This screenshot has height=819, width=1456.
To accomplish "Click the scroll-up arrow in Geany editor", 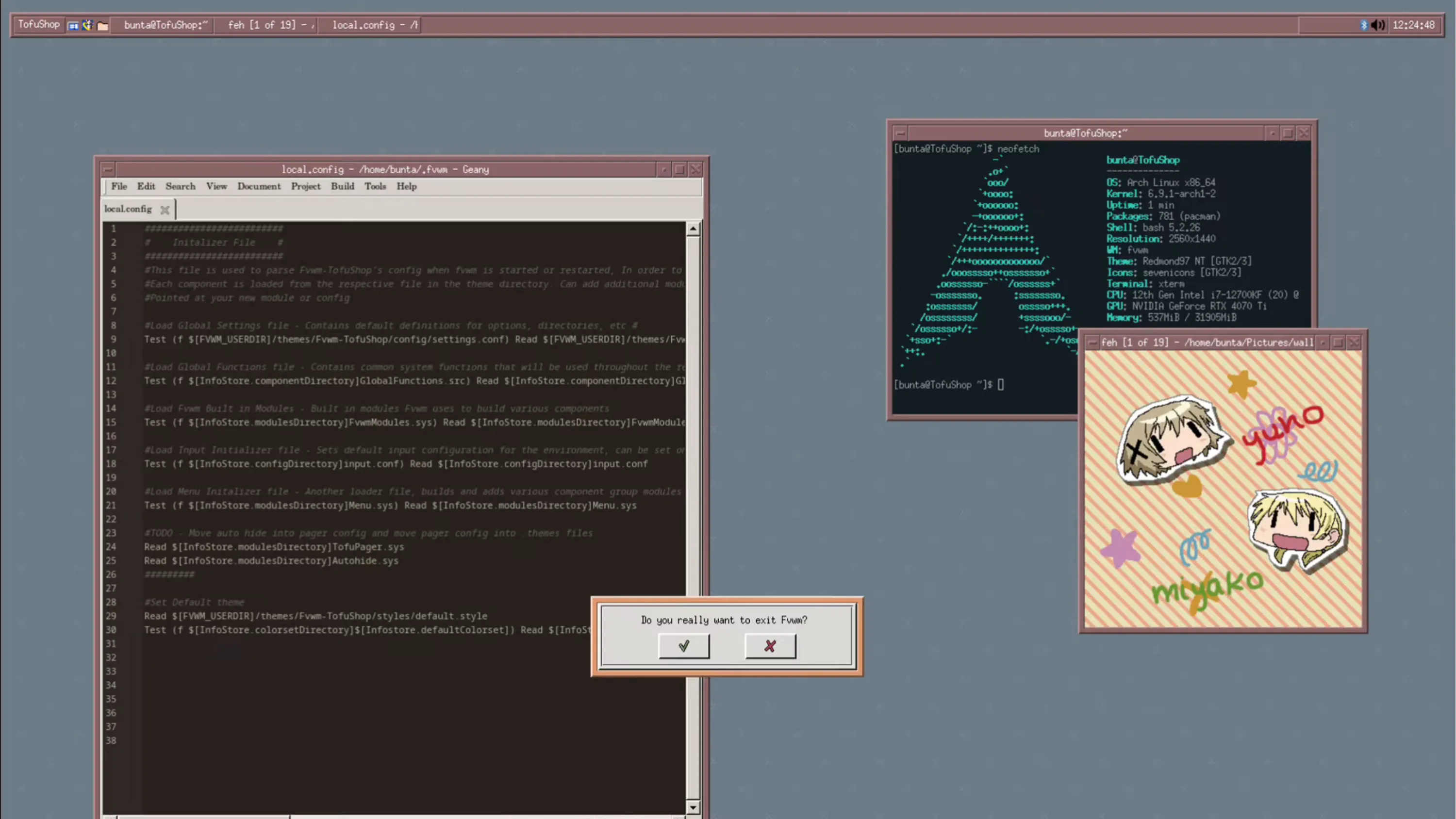I will [x=693, y=229].
